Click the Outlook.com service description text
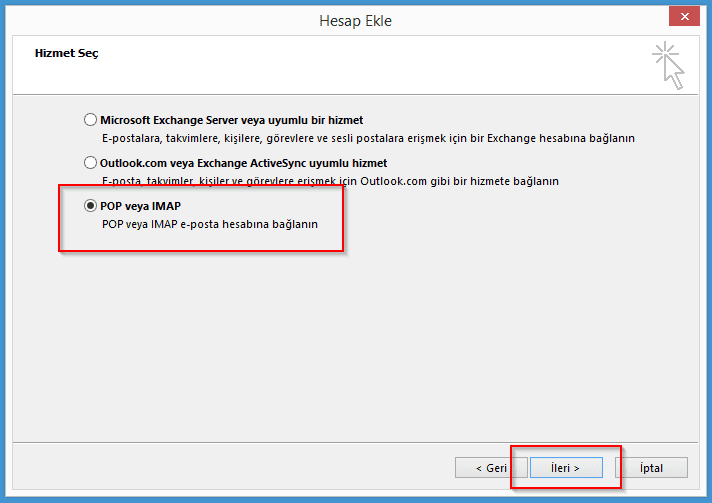This screenshot has width=712, height=503. coord(330,181)
